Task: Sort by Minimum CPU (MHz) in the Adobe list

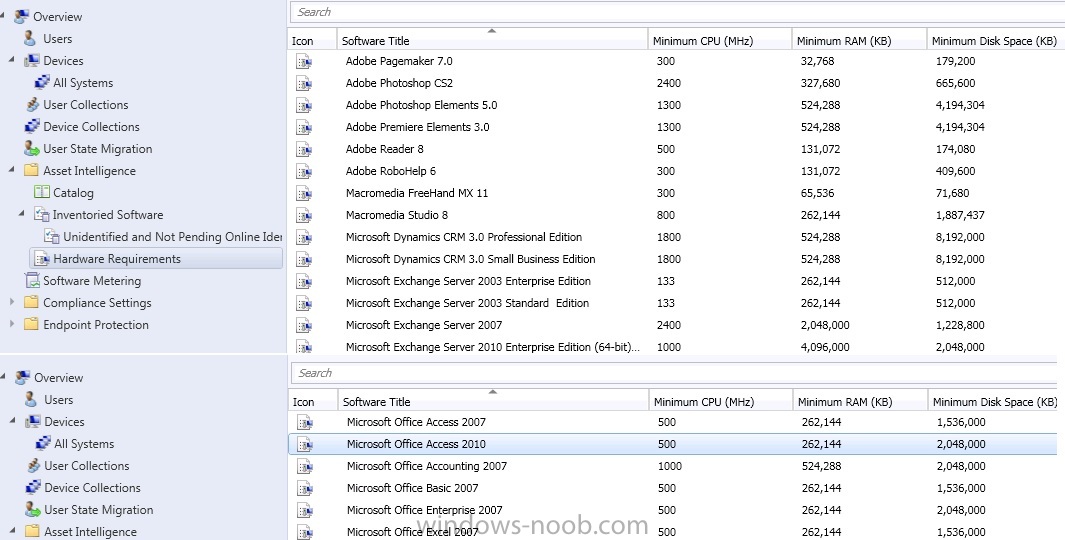Action: (x=720, y=41)
